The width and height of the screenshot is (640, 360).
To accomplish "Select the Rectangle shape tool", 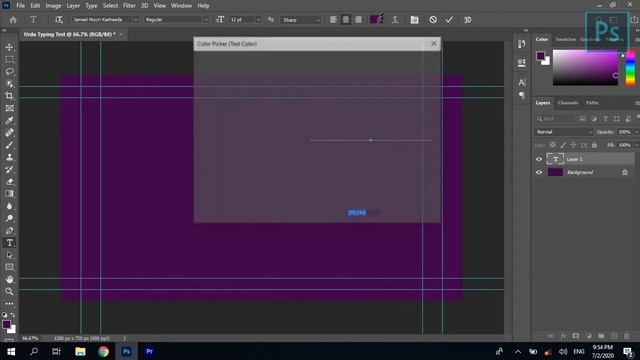I will click(9, 267).
